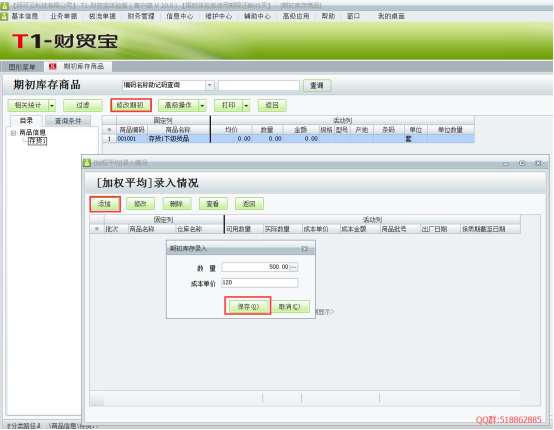The height and width of the screenshot is (430, 554).
Task: Open the quantity ellipsis button beside 500.00
Action: click(x=294, y=267)
